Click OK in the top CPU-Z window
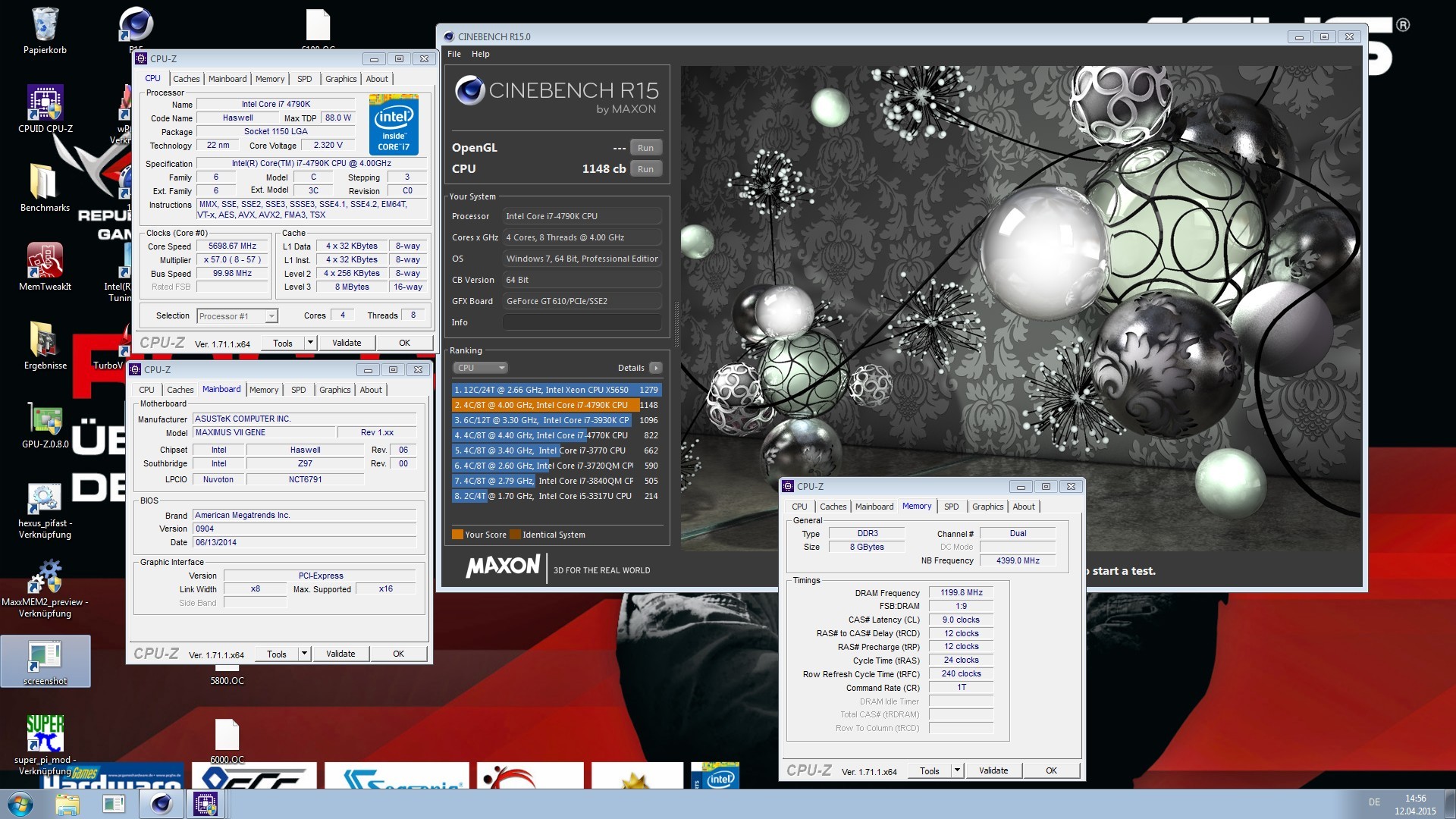1456x819 pixels. coord(404,343)
